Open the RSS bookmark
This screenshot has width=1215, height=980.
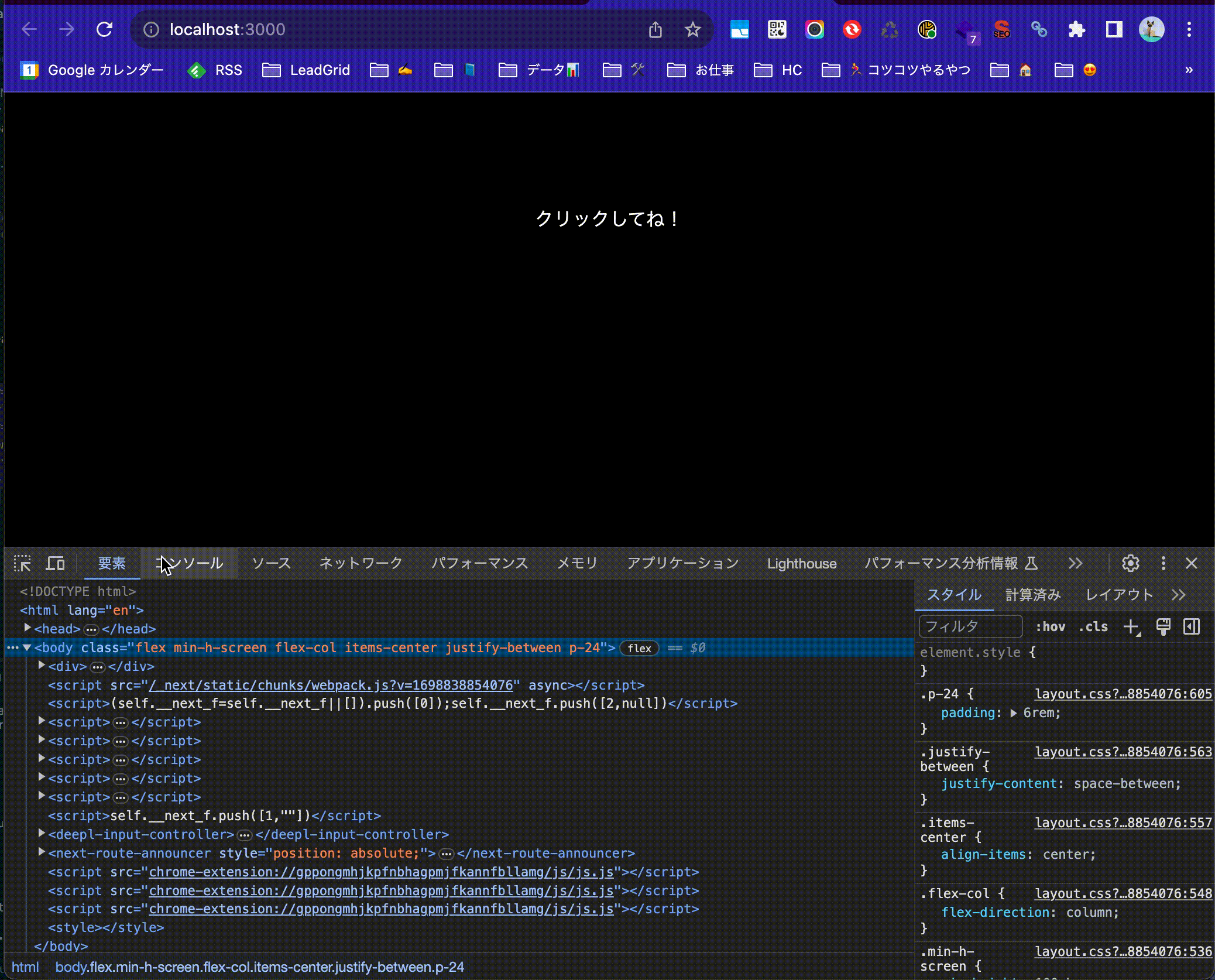point(215,70)
